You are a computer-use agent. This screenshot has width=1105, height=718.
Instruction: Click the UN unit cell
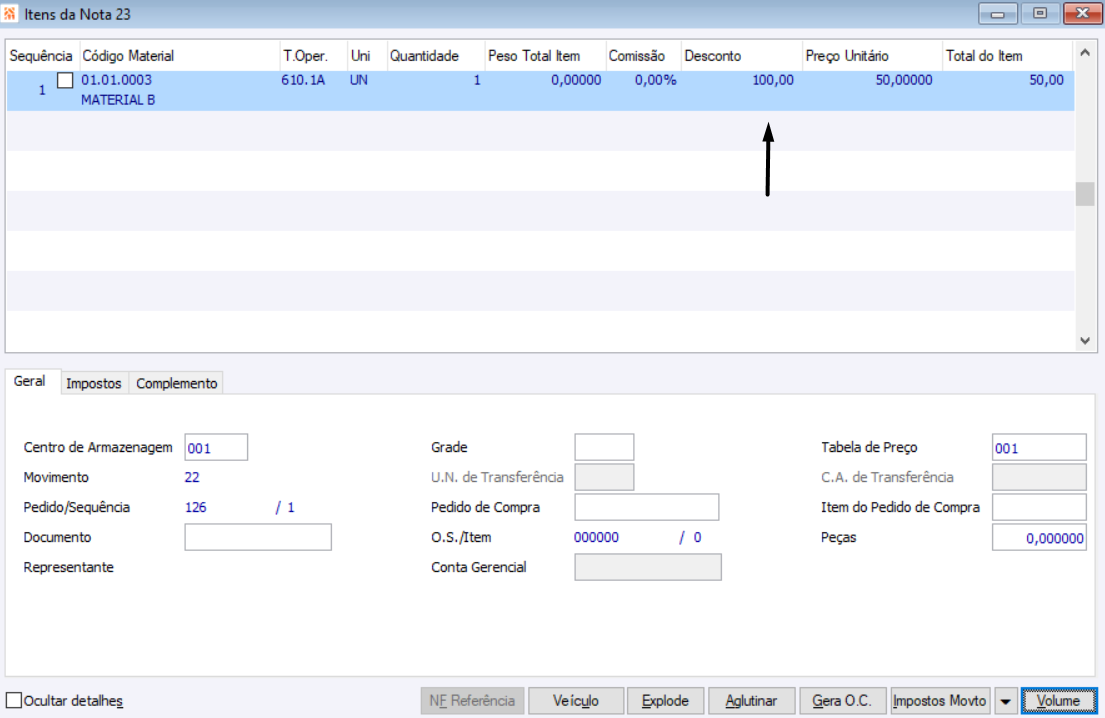[359, 80]
